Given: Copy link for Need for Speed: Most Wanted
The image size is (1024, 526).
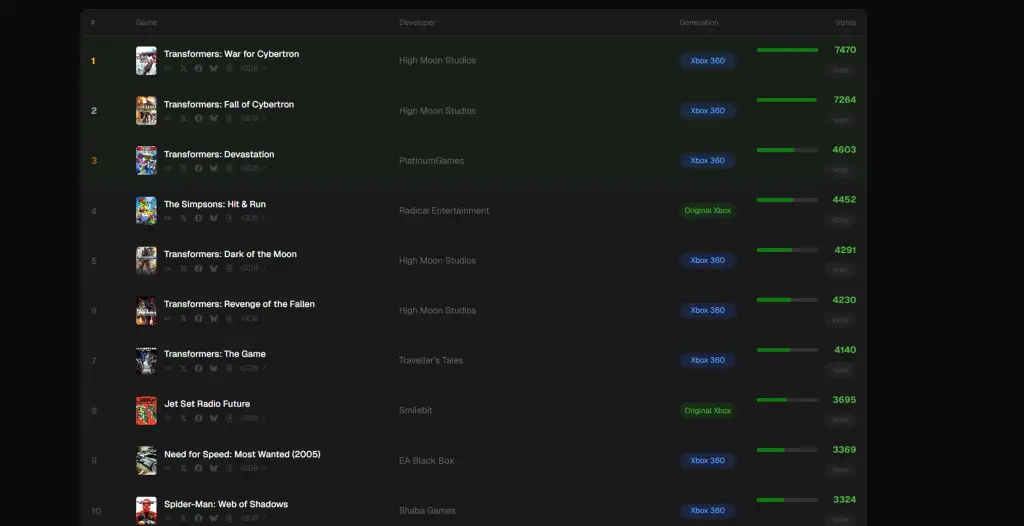Looking at the screenshot, I should point(168,468).
